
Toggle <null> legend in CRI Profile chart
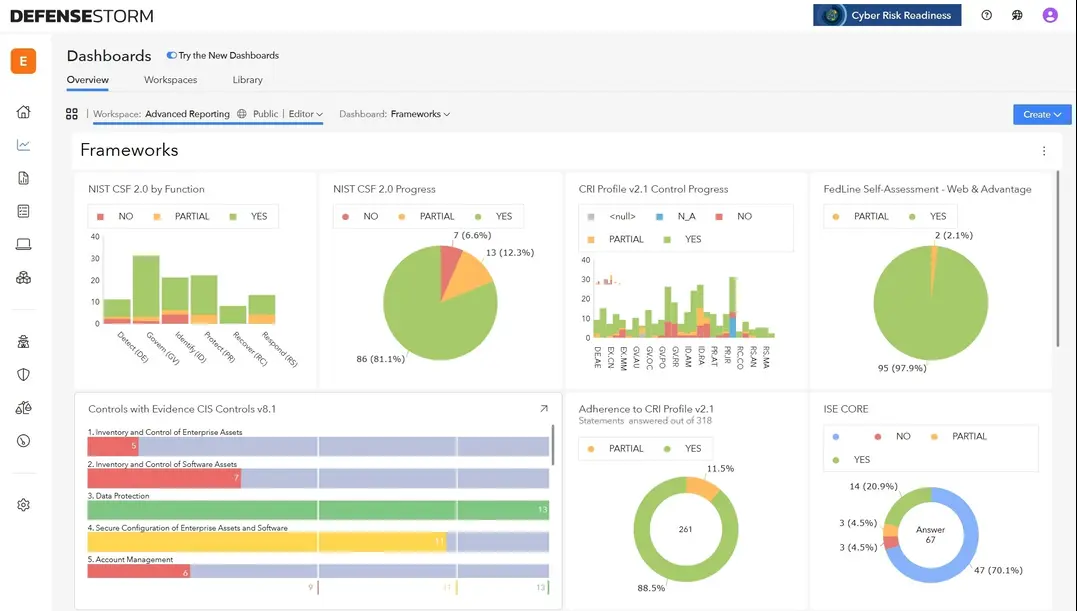[611, 216]
